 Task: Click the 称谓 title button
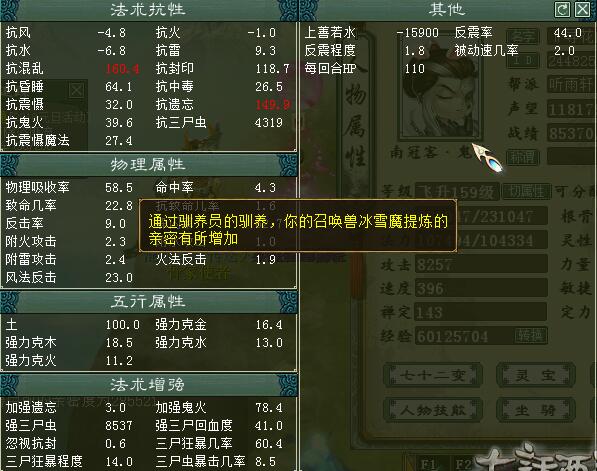tap(522, 157)
